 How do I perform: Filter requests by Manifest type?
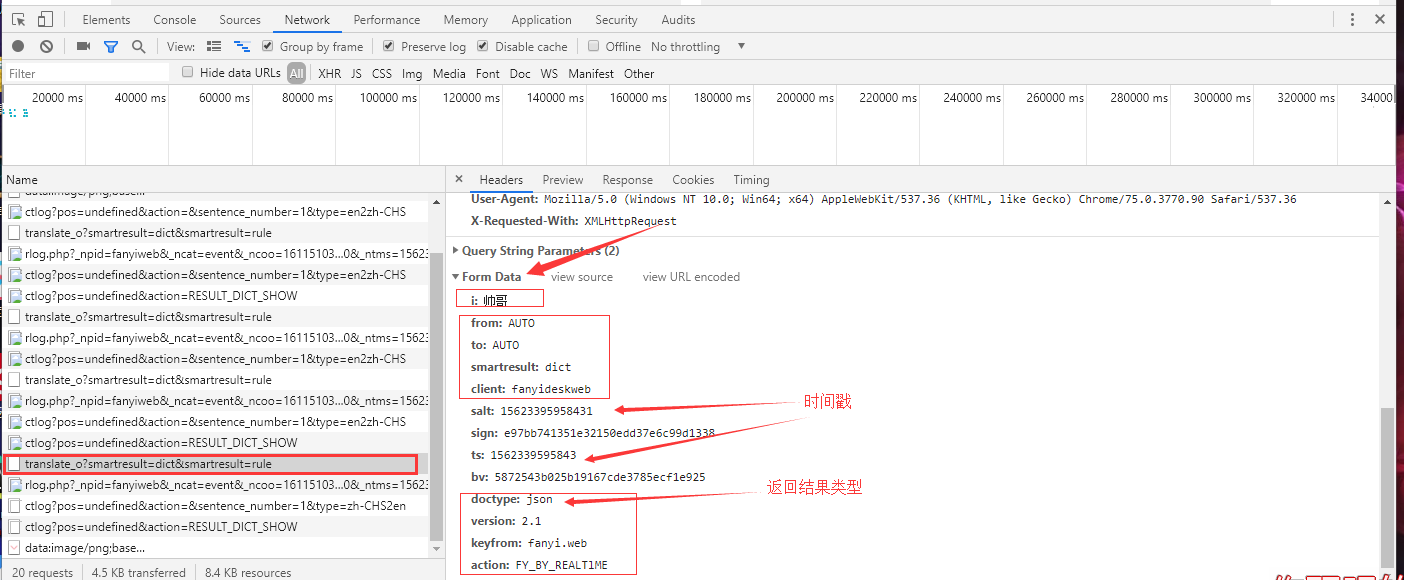point(591,73)
